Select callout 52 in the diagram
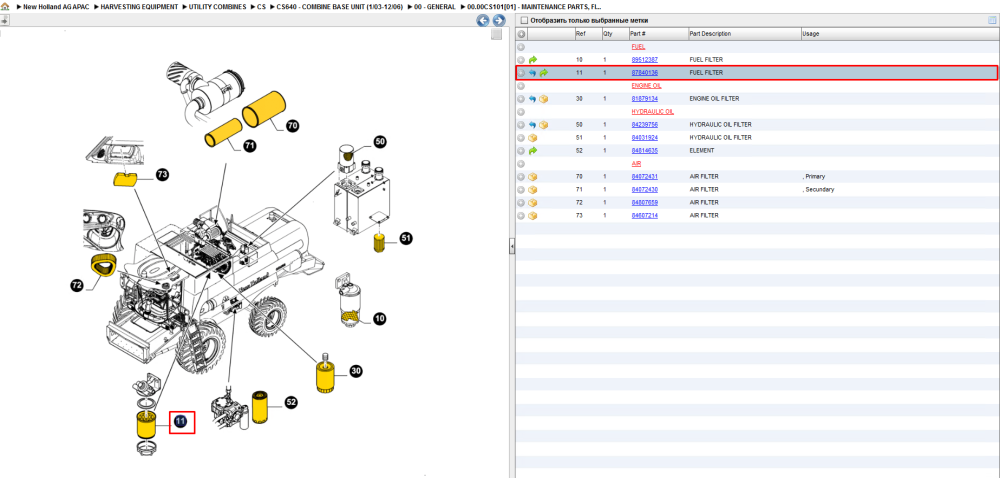The image size is (1000, 478). (291, 402)
